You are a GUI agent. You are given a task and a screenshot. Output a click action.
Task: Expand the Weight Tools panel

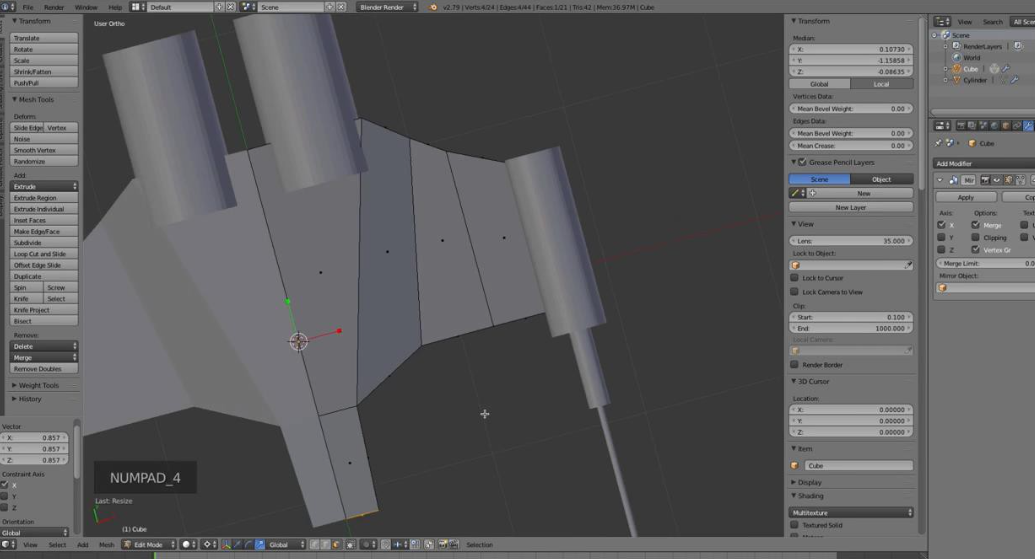click(38, 385)
